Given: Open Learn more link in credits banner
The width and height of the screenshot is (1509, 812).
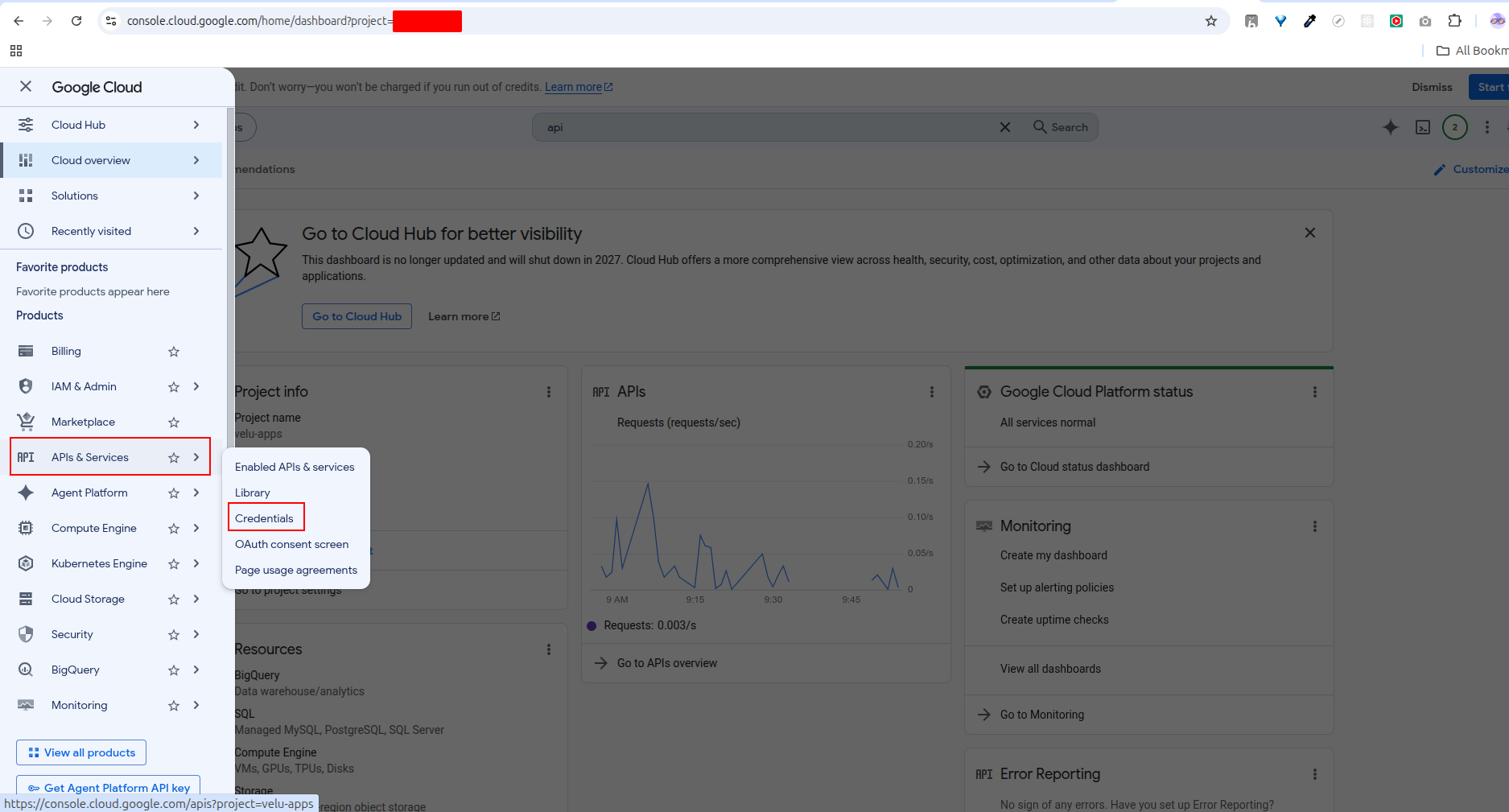Looking at the screenshot, I should pos(579,87).
